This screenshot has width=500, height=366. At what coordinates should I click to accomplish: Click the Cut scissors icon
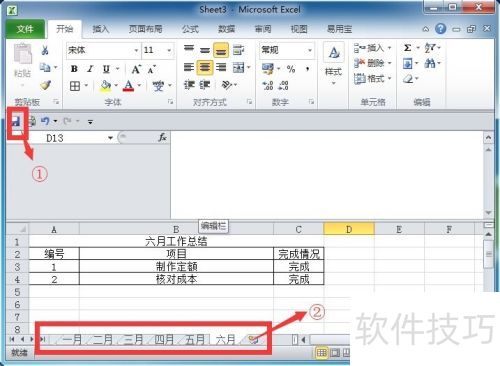(x=45, y=50)
